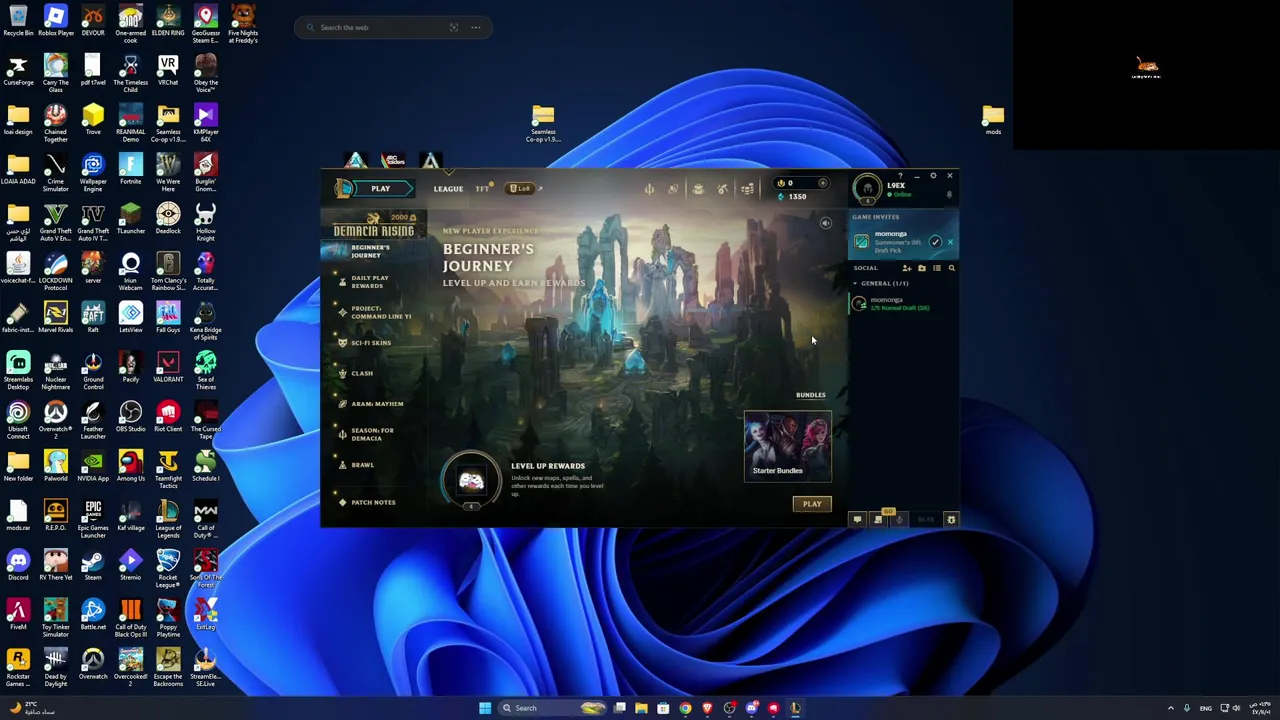Purchase RP with the plus icon
Screen dimensions: 1280x720
822,183
